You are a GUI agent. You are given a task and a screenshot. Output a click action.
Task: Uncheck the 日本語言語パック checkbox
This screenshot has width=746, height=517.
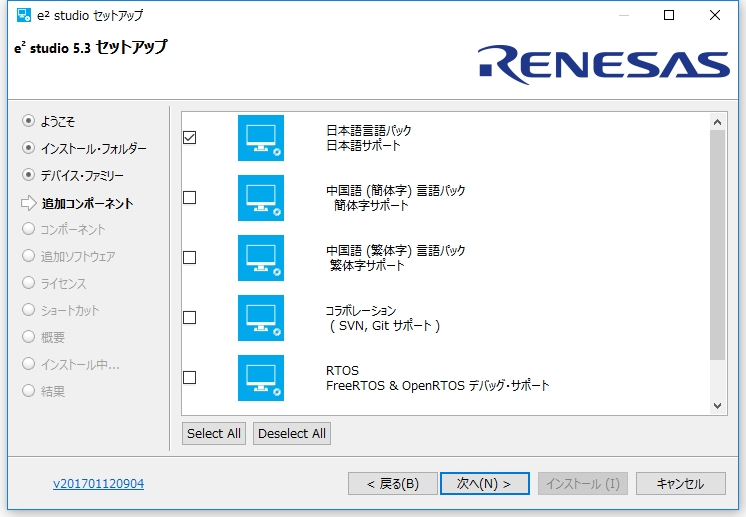[189, 137]
